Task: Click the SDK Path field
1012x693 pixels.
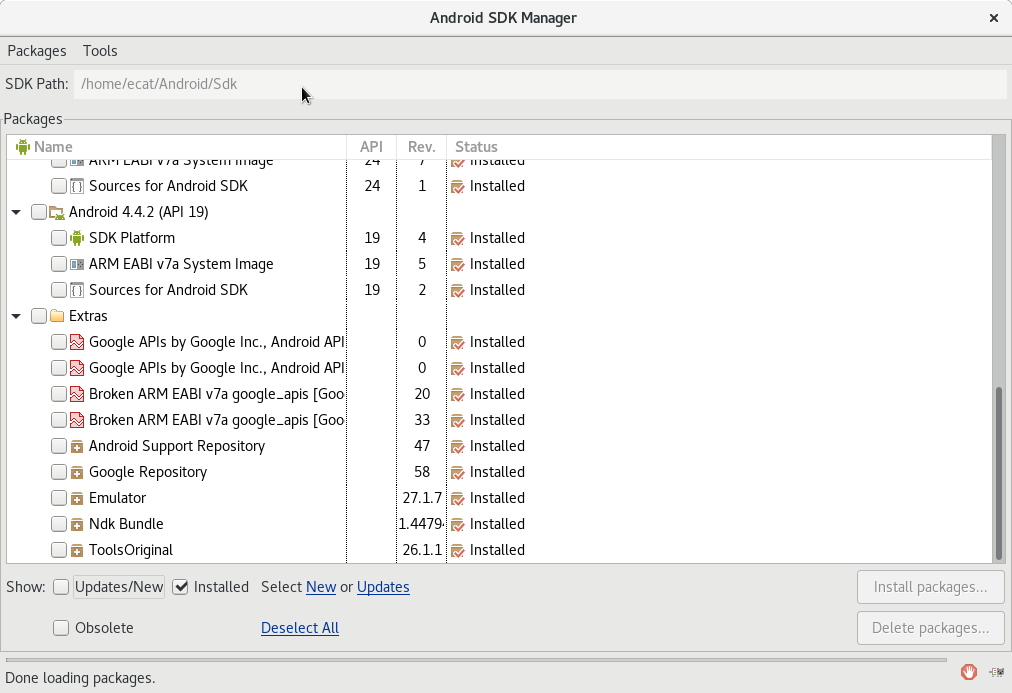Action: 540,84
